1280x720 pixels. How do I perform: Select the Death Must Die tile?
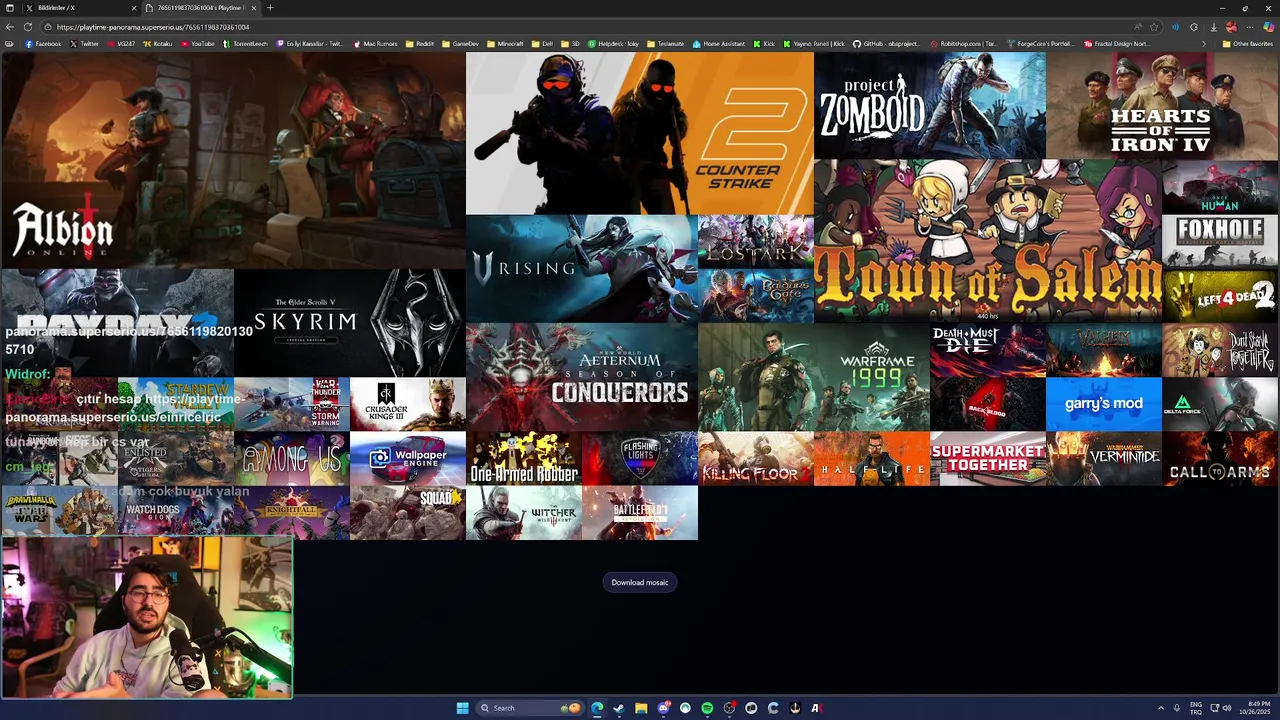click(x=988, y=349)
